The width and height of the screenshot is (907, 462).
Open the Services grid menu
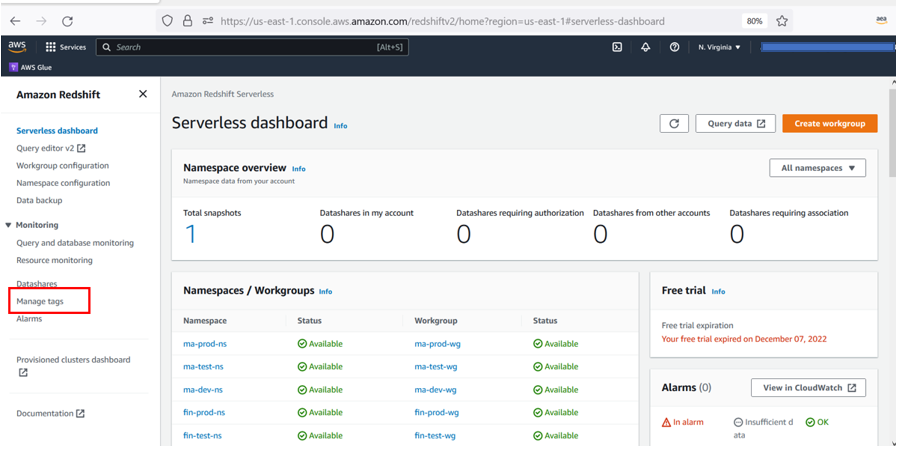point(66,47)
